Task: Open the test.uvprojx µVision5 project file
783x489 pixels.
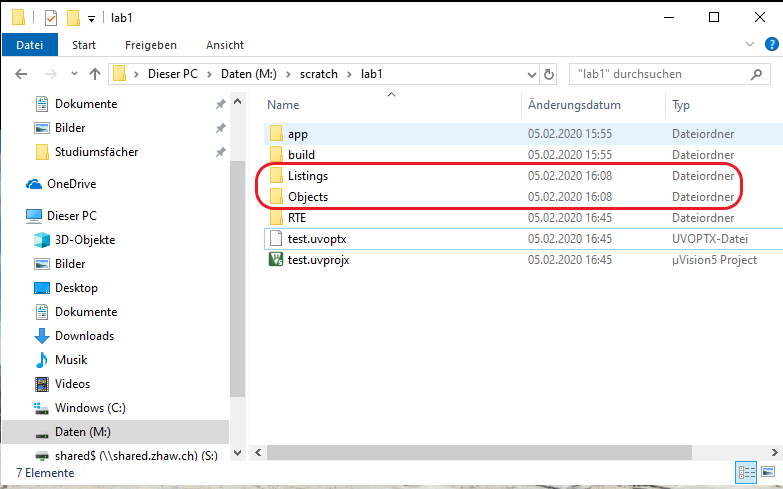Action: pyautogui.click(x=318, y=260)
